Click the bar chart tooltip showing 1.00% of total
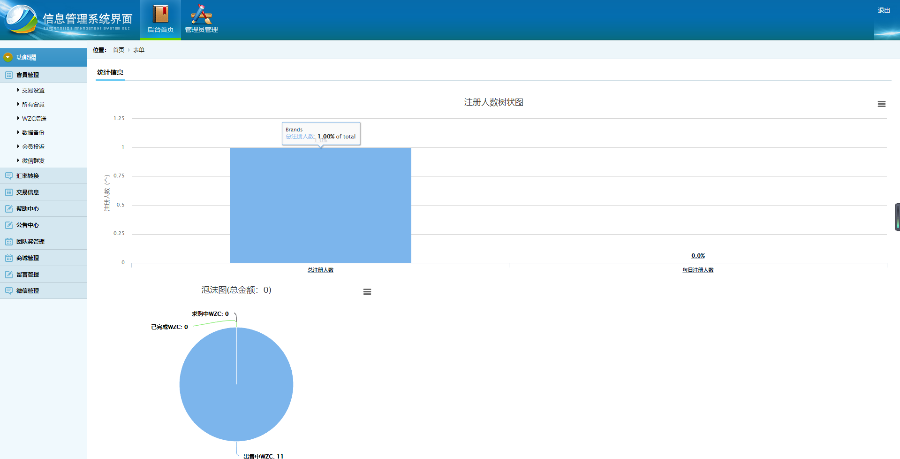The width and height of the screenshot is (900, 459). pyautogui.click(x=321, y=134)
